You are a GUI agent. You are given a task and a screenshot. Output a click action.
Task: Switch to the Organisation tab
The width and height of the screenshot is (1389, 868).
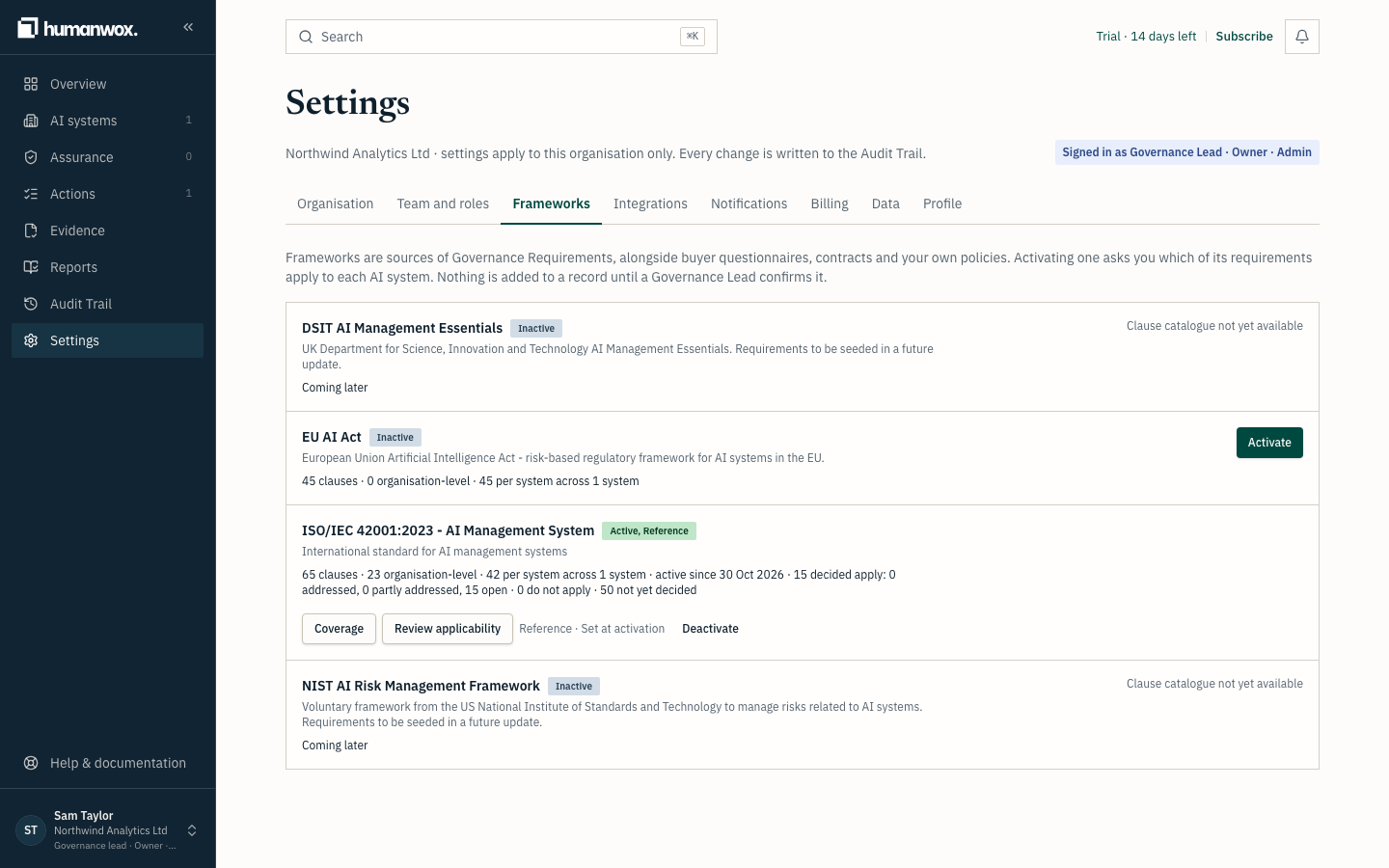[335, 203]
